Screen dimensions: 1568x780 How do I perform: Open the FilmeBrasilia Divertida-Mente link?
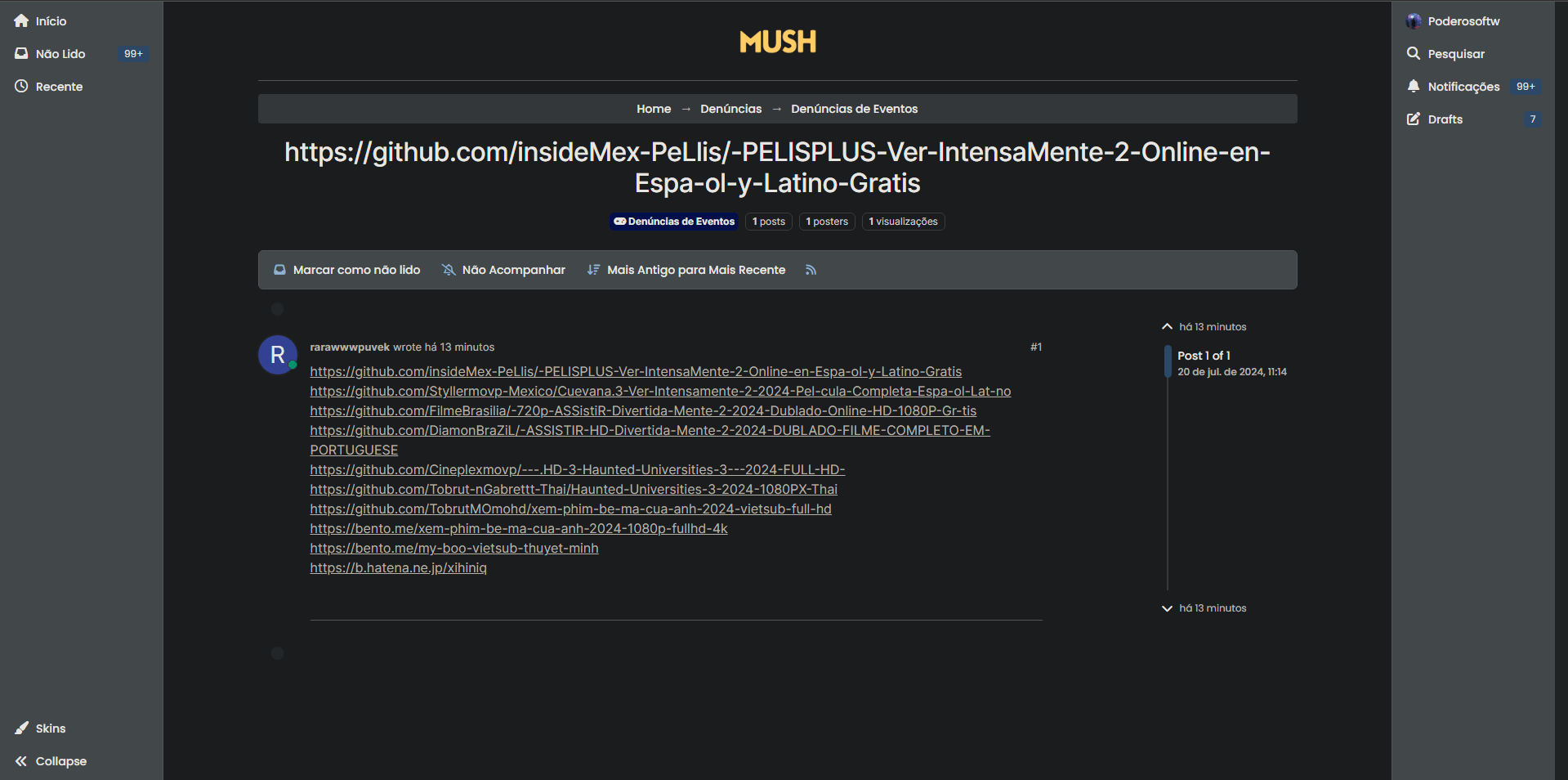pos(643,411)
